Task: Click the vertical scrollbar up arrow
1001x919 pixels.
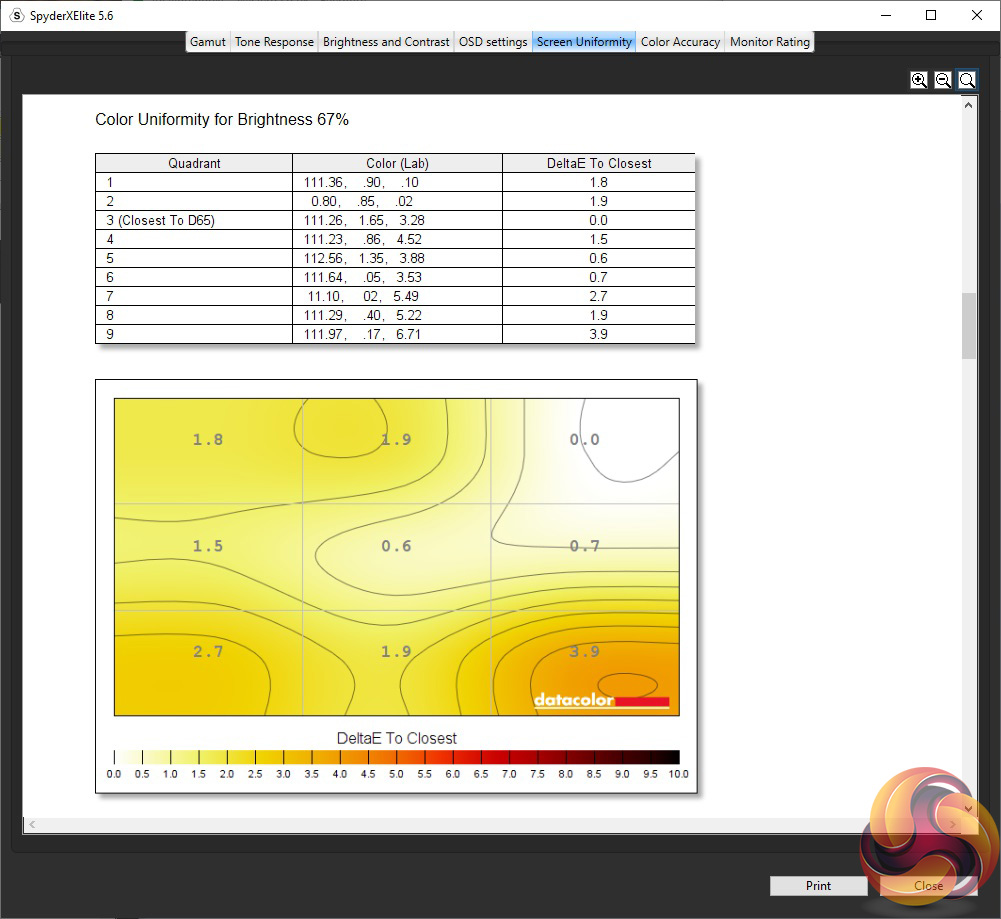Action: coord(968,105)
